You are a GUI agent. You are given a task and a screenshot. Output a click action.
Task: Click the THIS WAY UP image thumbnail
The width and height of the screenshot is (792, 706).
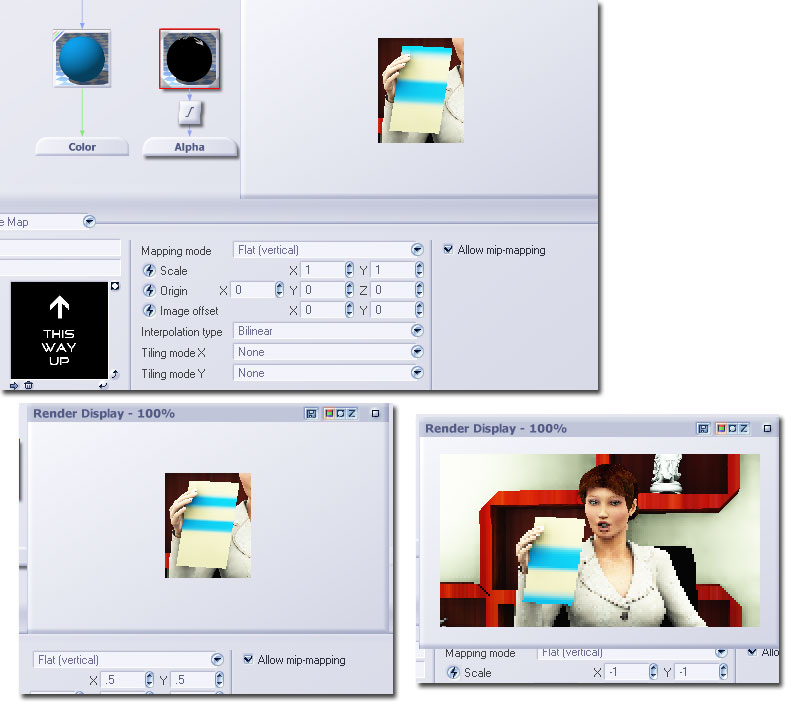[59, 330]
